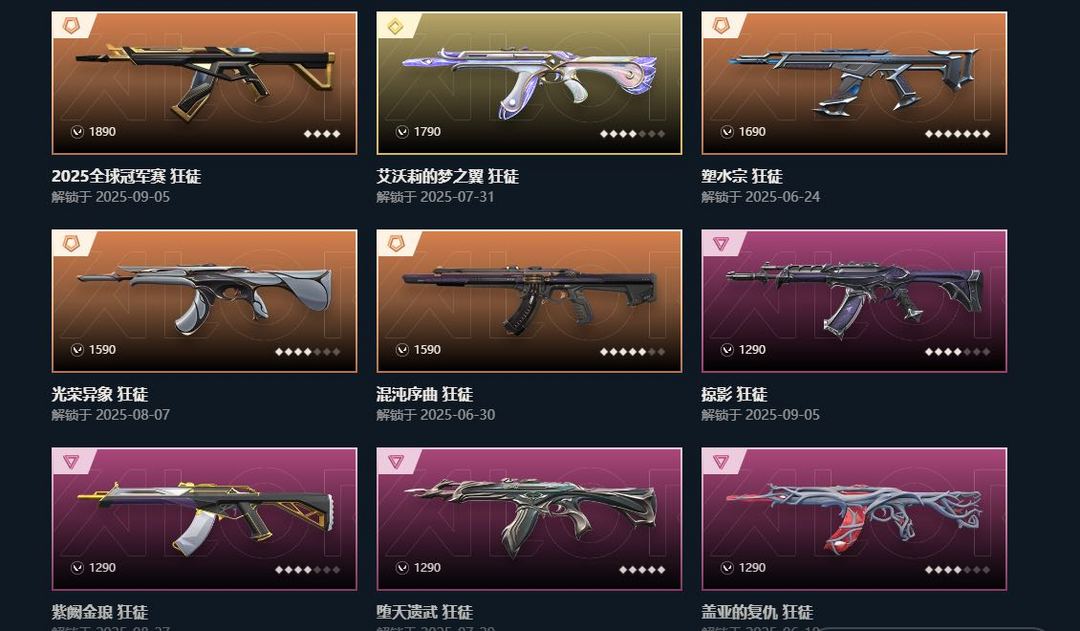The image size is (1080, 631).
Task: Click the 混沌序曲 狂徒 skin name
Action: point(424,394)
